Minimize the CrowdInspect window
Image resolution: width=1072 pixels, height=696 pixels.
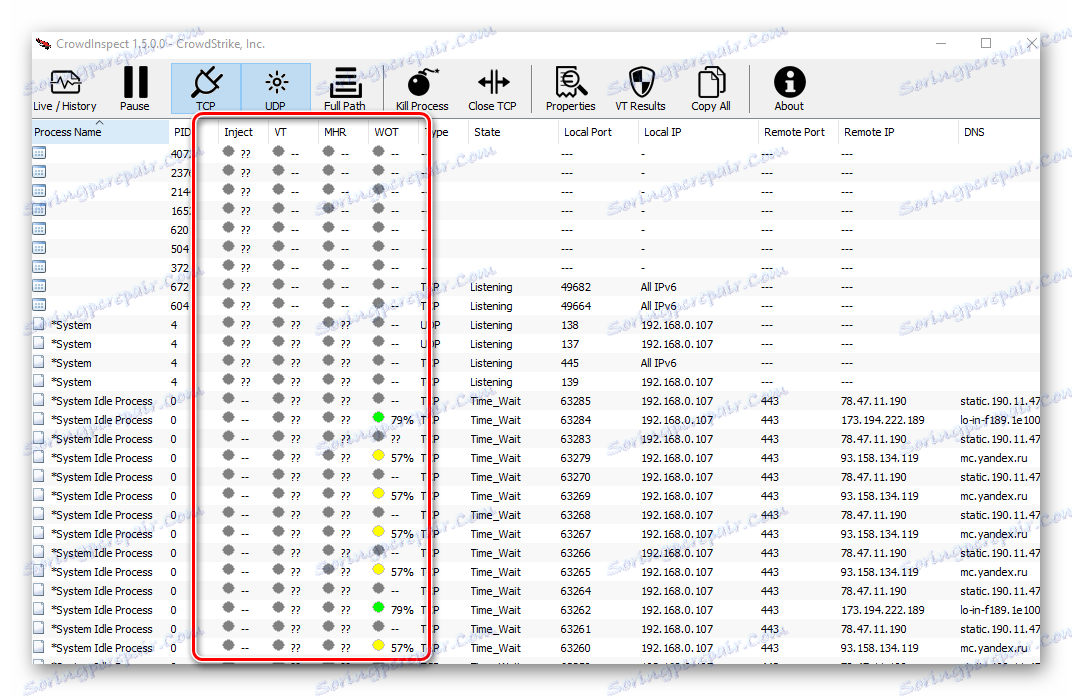(941, 43)
